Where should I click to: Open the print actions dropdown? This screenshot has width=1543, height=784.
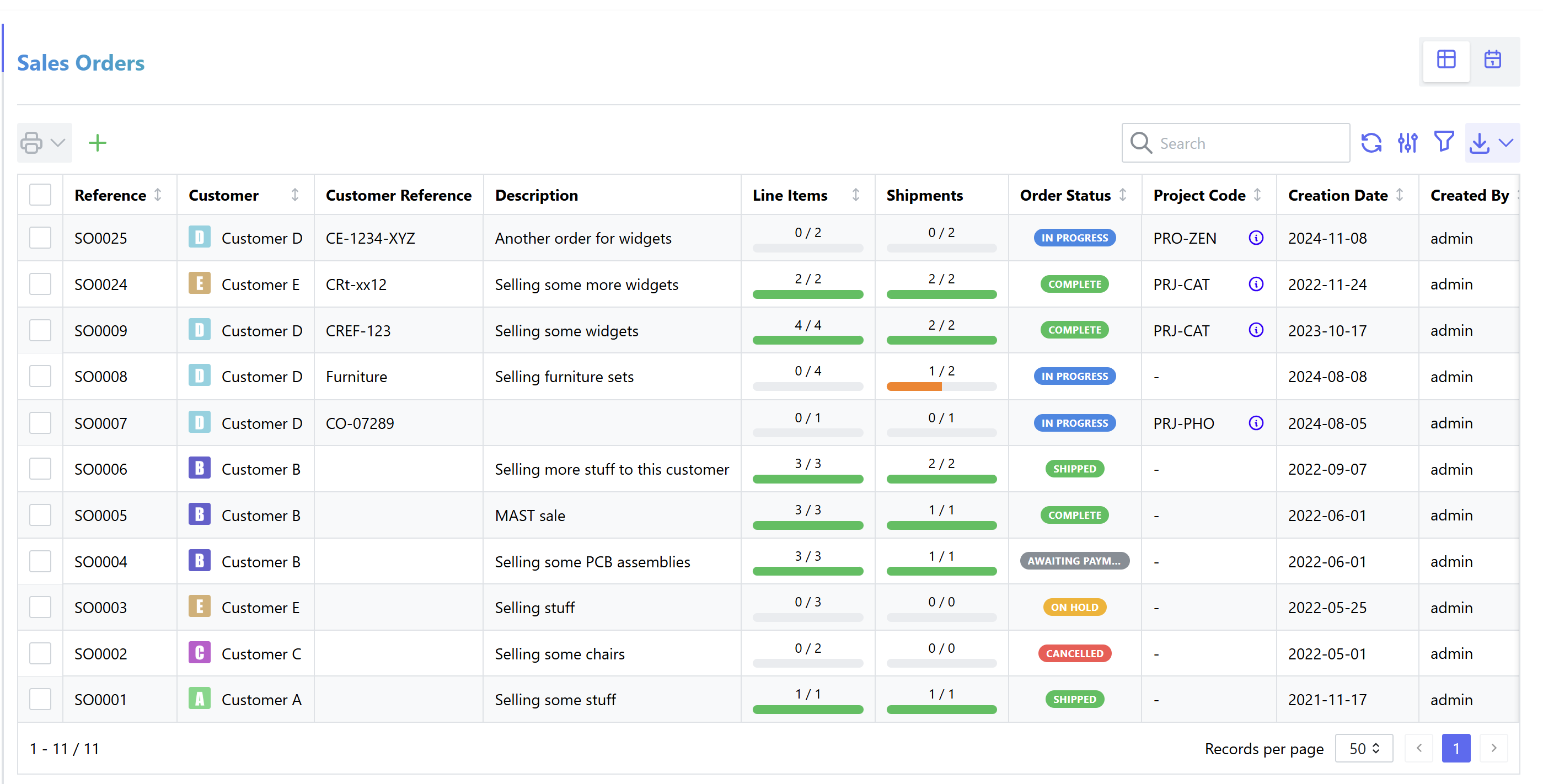coord(44,143)
